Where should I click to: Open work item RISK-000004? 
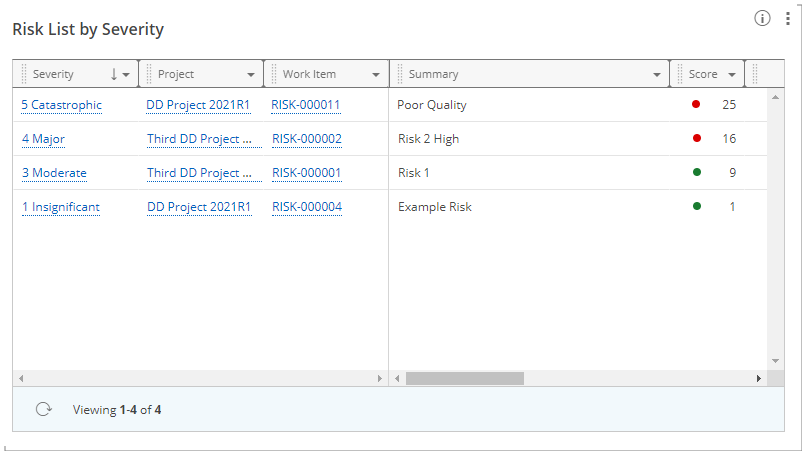coord(306,207)
